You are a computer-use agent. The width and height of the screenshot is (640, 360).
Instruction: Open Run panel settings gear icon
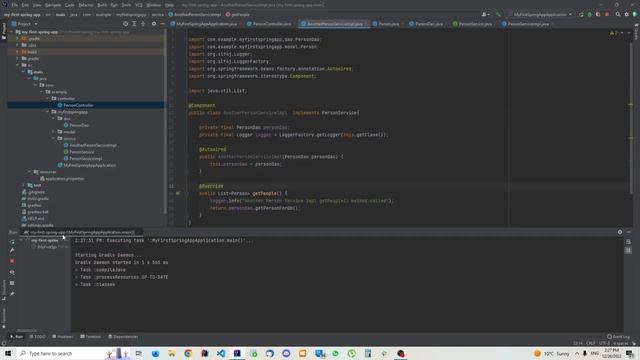[x=620, y=232]
